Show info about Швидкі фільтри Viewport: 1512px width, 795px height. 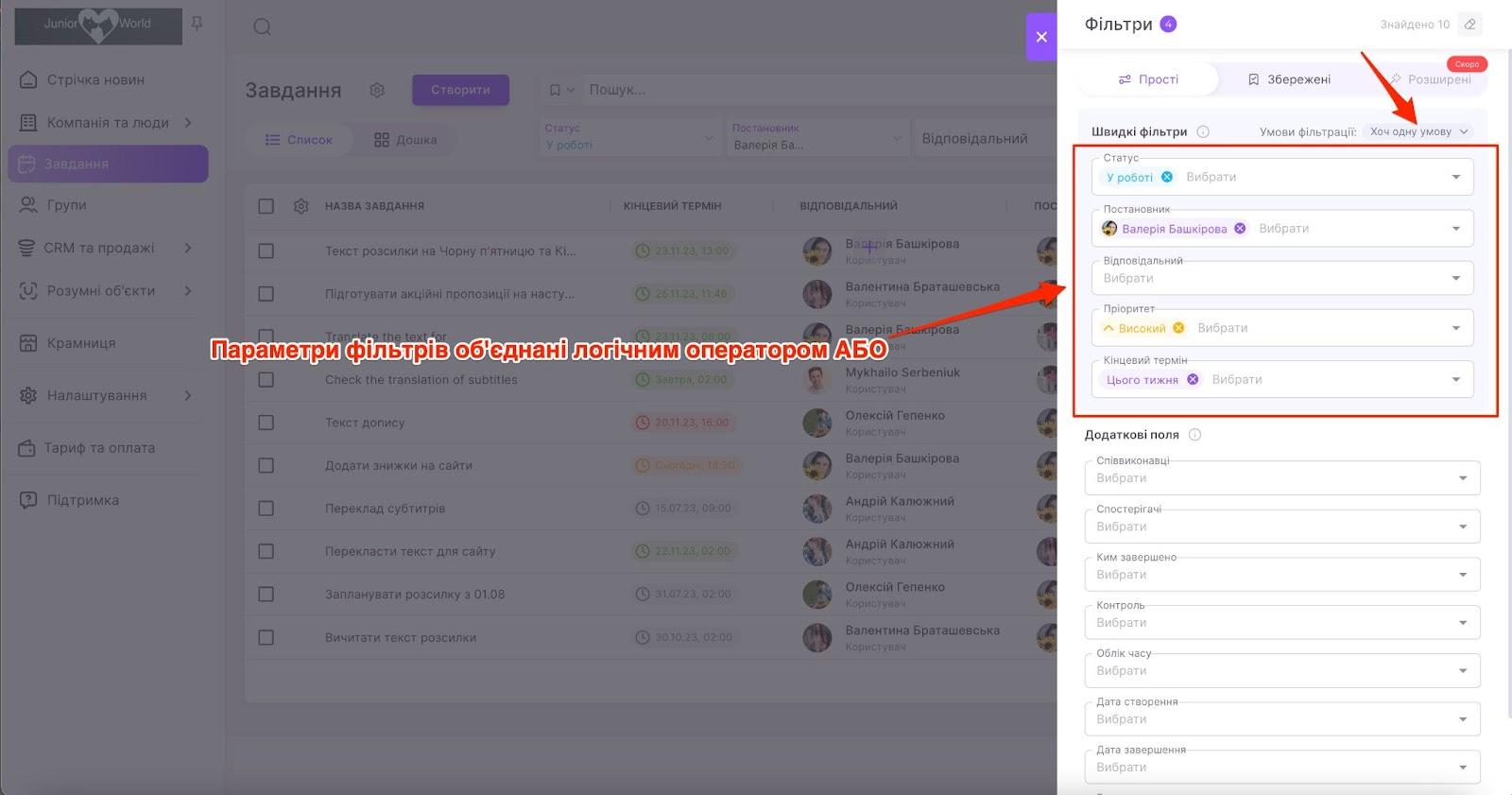[1203, 132]
